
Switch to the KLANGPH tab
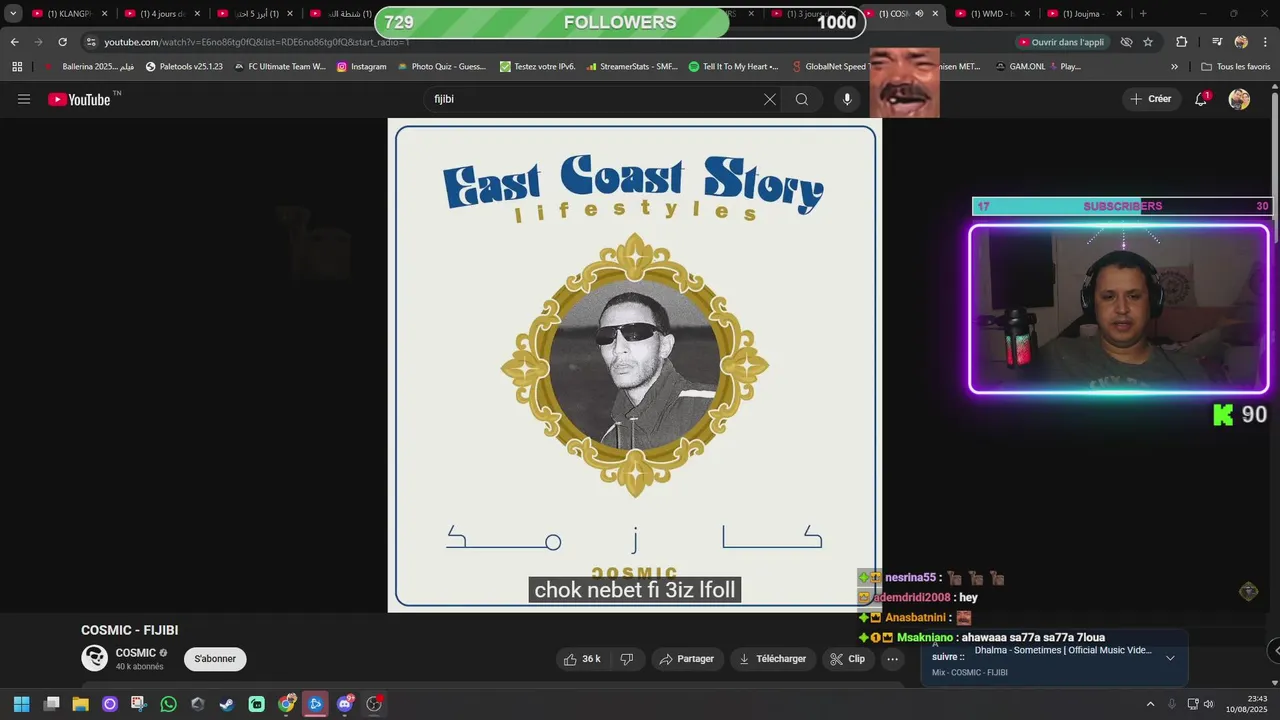(69, 14)
